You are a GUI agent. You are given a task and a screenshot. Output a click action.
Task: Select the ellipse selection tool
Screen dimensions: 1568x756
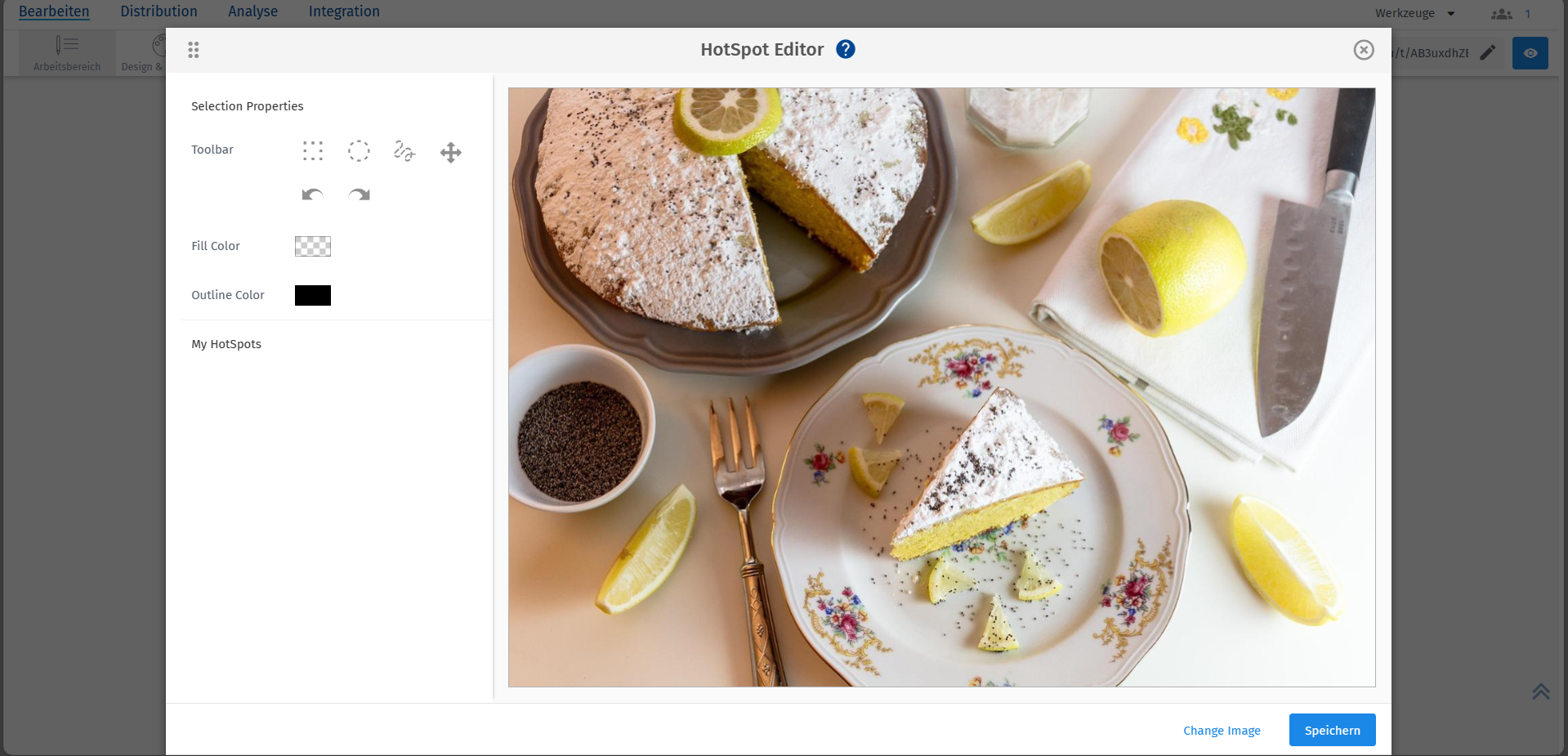359,151
